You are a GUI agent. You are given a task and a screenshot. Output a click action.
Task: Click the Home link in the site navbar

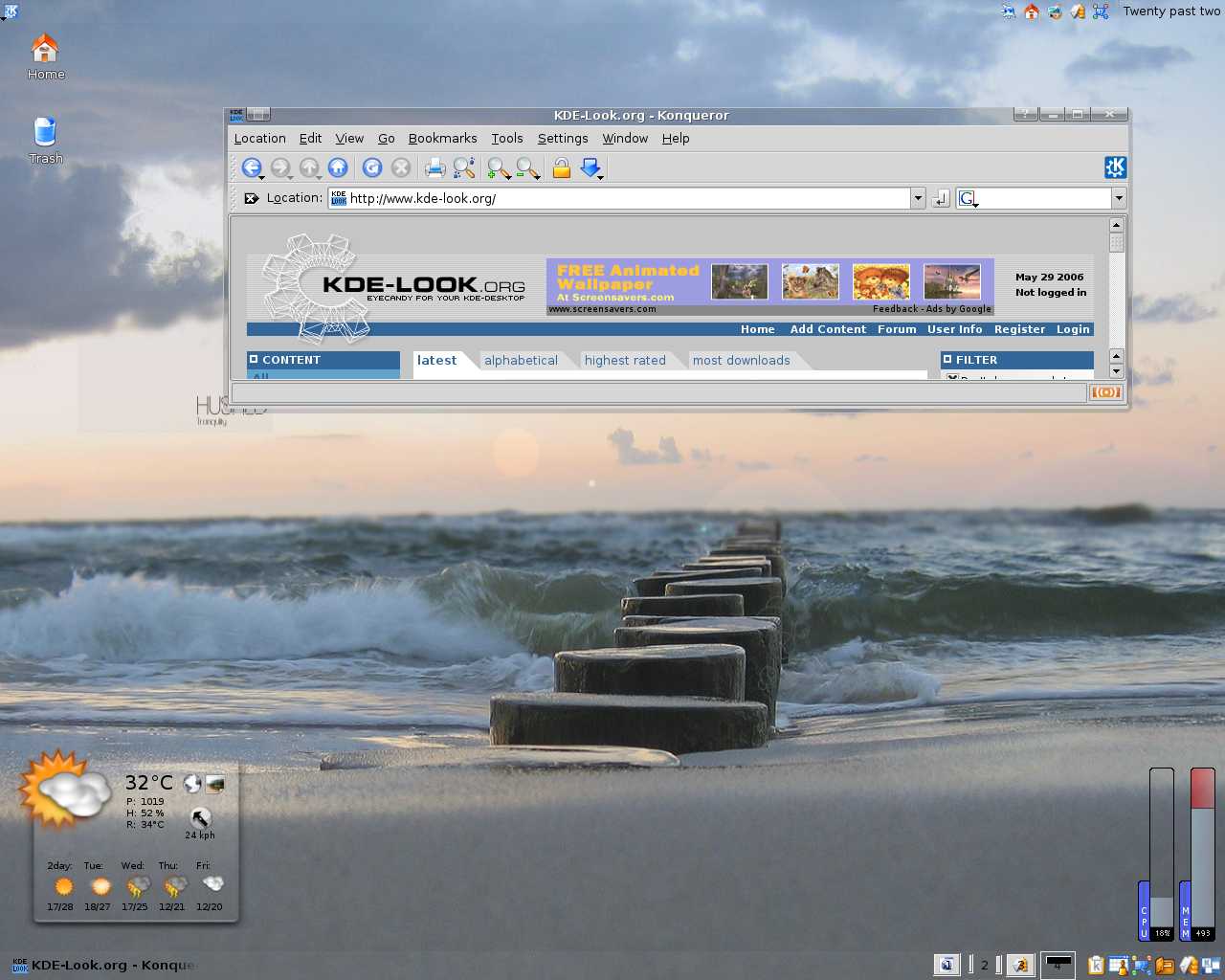(x=758, y=329)
